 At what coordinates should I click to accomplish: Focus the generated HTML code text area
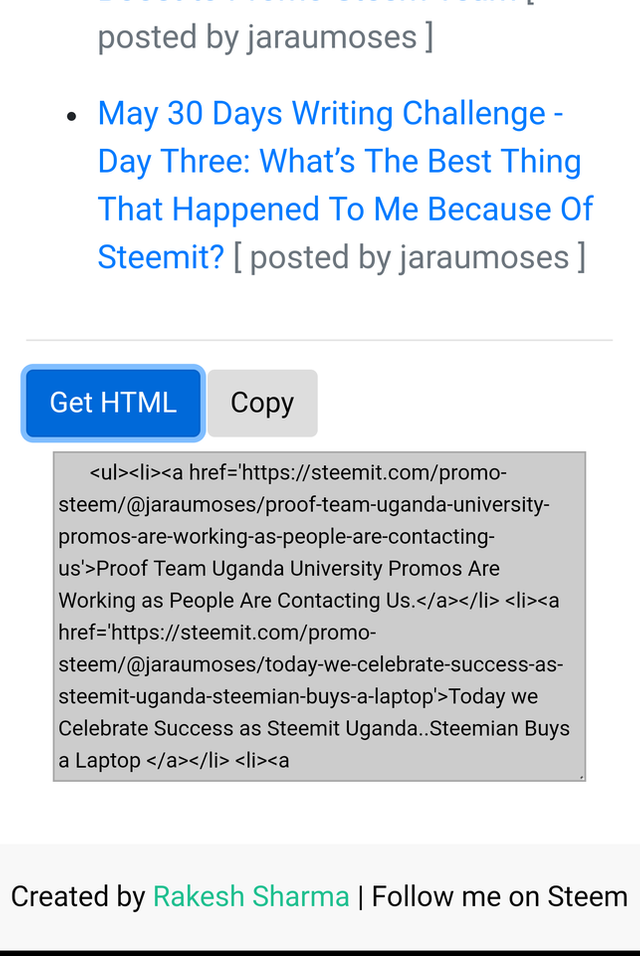point(319,616)
